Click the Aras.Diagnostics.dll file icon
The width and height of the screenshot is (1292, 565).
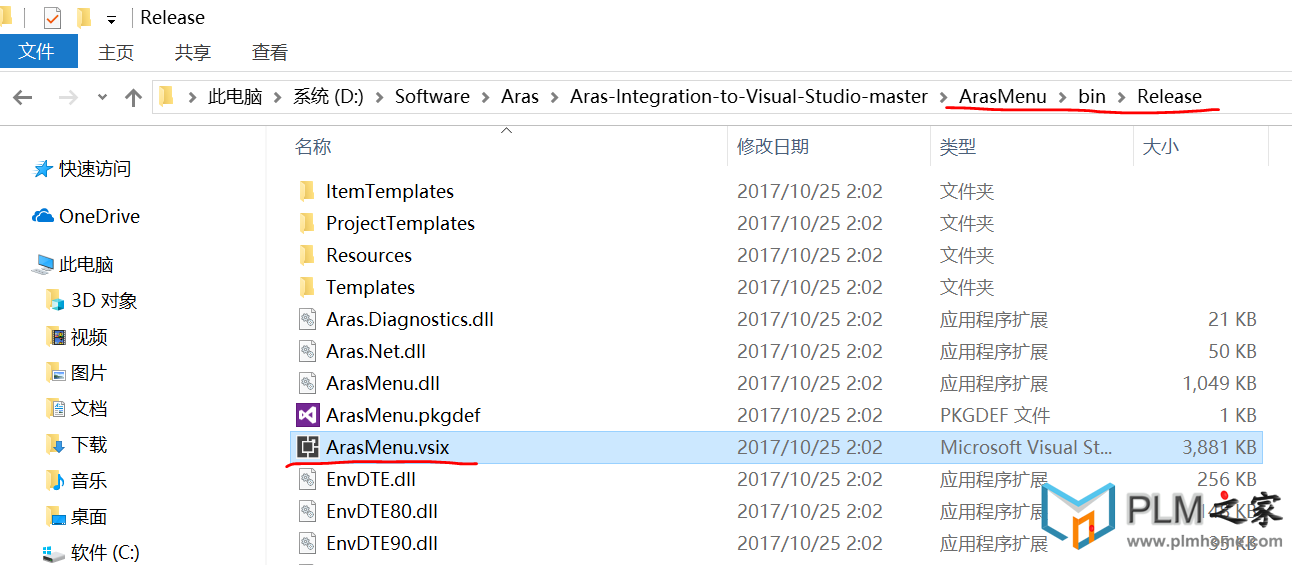[x=308, y=319]
